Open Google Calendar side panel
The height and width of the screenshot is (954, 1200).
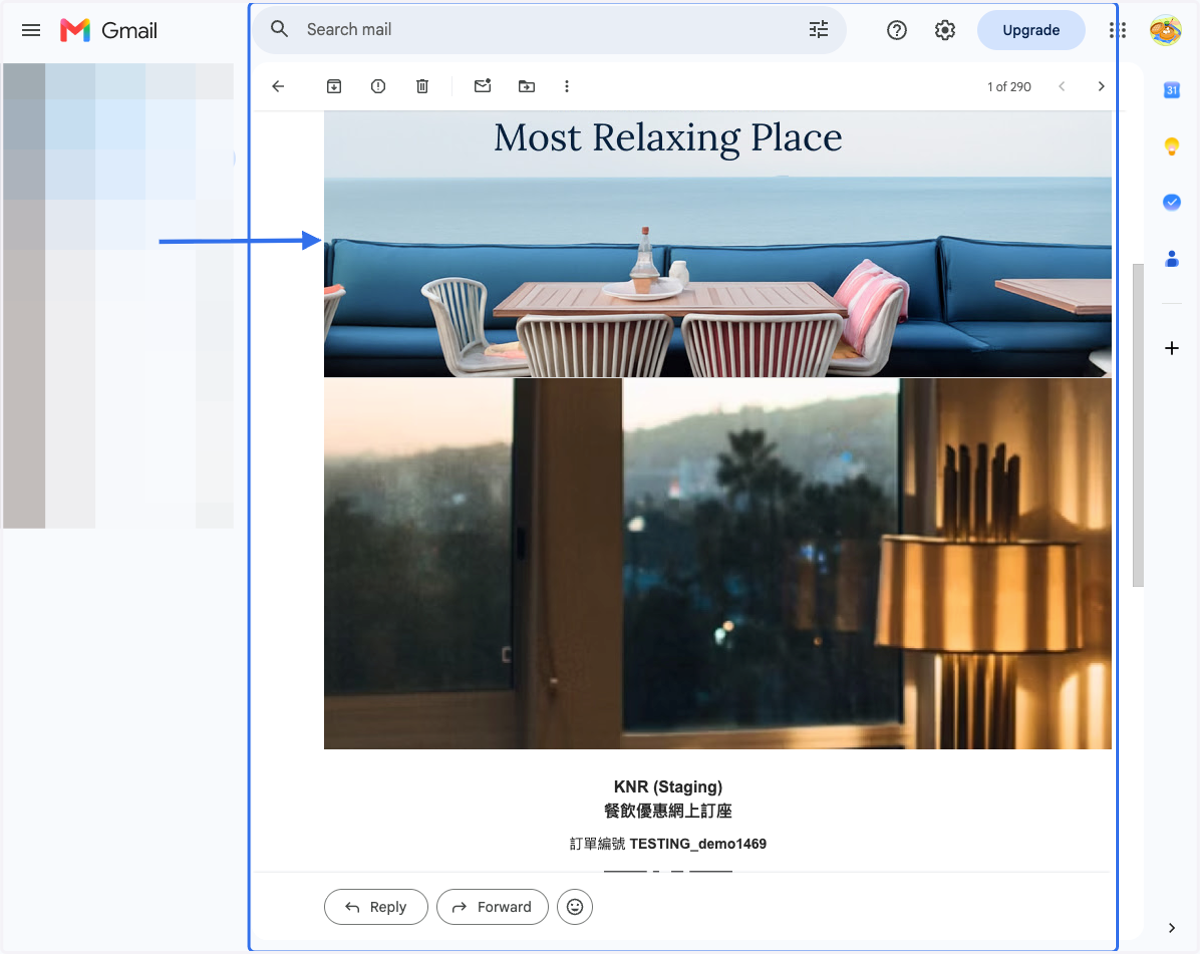(1172, 90)
